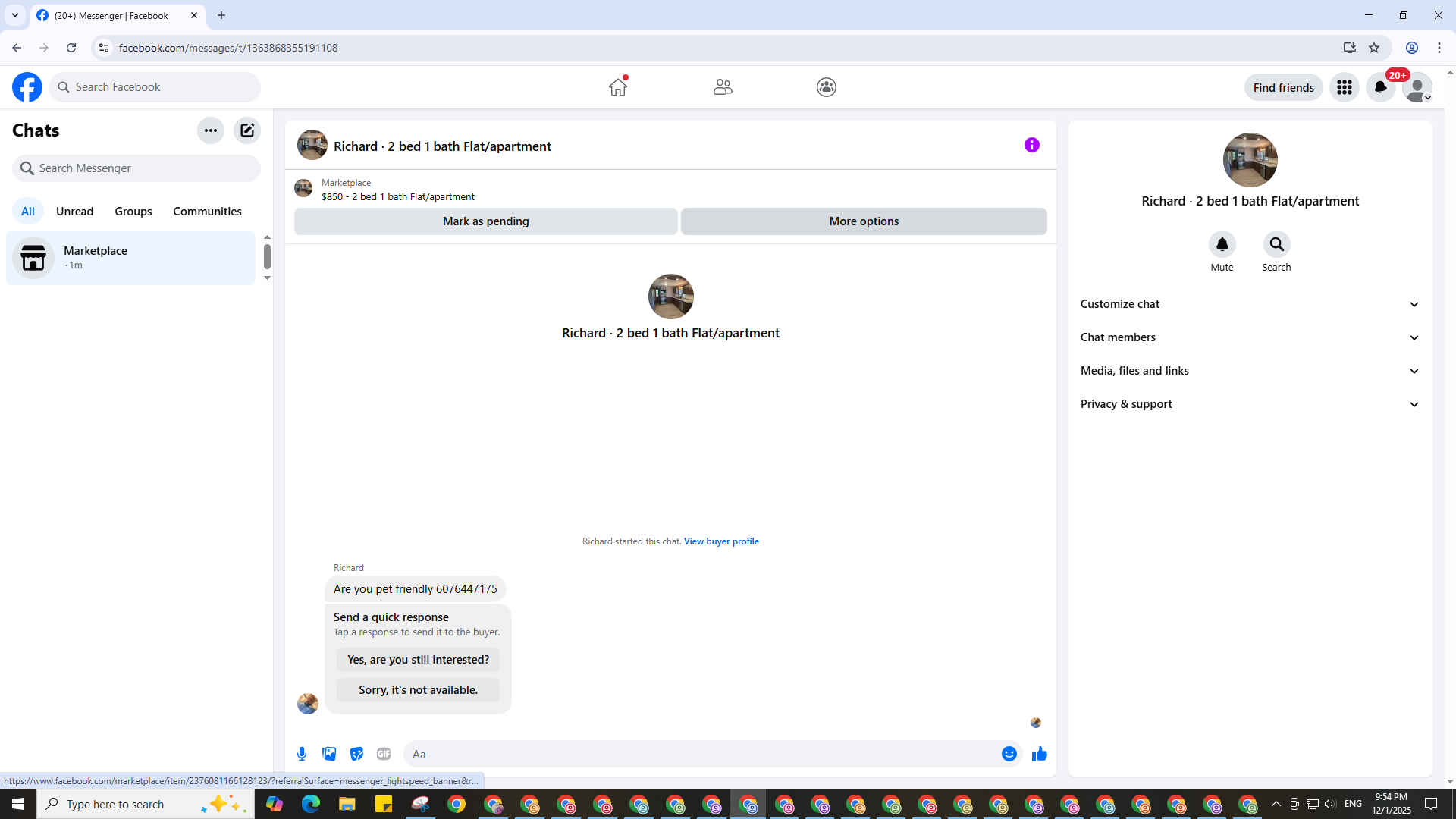Install app icon in the address bar
The image size is (1456, 819).
click(1350, 48)
